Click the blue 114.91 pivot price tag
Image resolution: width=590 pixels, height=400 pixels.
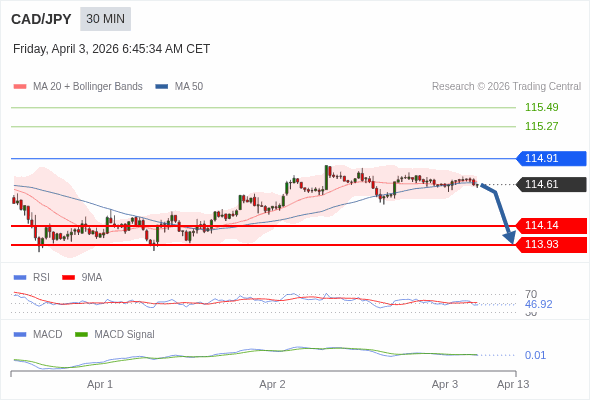(552, 158)
